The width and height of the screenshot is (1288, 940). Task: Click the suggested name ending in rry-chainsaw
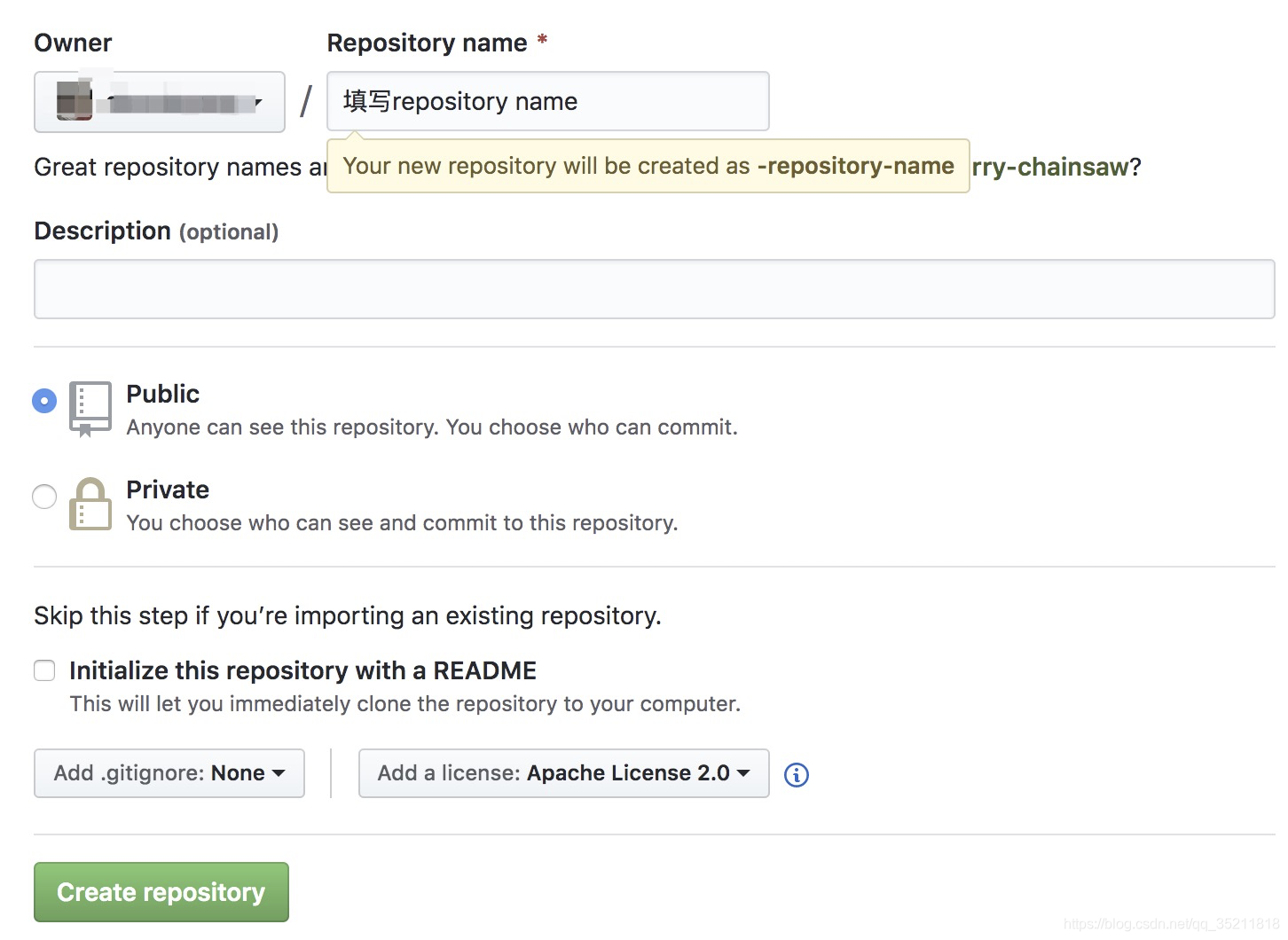1050,167
